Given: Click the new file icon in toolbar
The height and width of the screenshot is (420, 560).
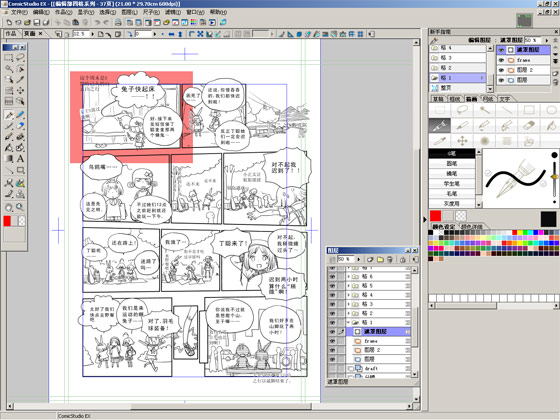Looking at the screenshot, I should 9,22.
